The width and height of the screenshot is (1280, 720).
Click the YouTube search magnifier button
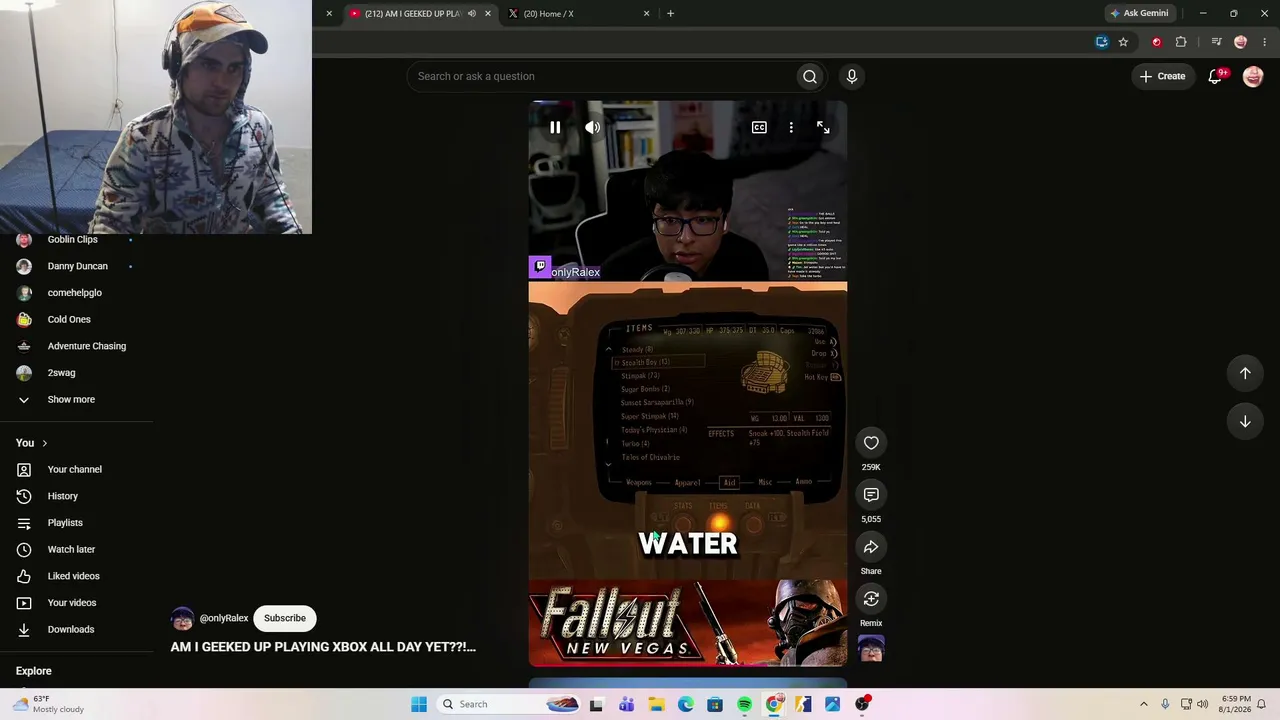coord(810,76)
